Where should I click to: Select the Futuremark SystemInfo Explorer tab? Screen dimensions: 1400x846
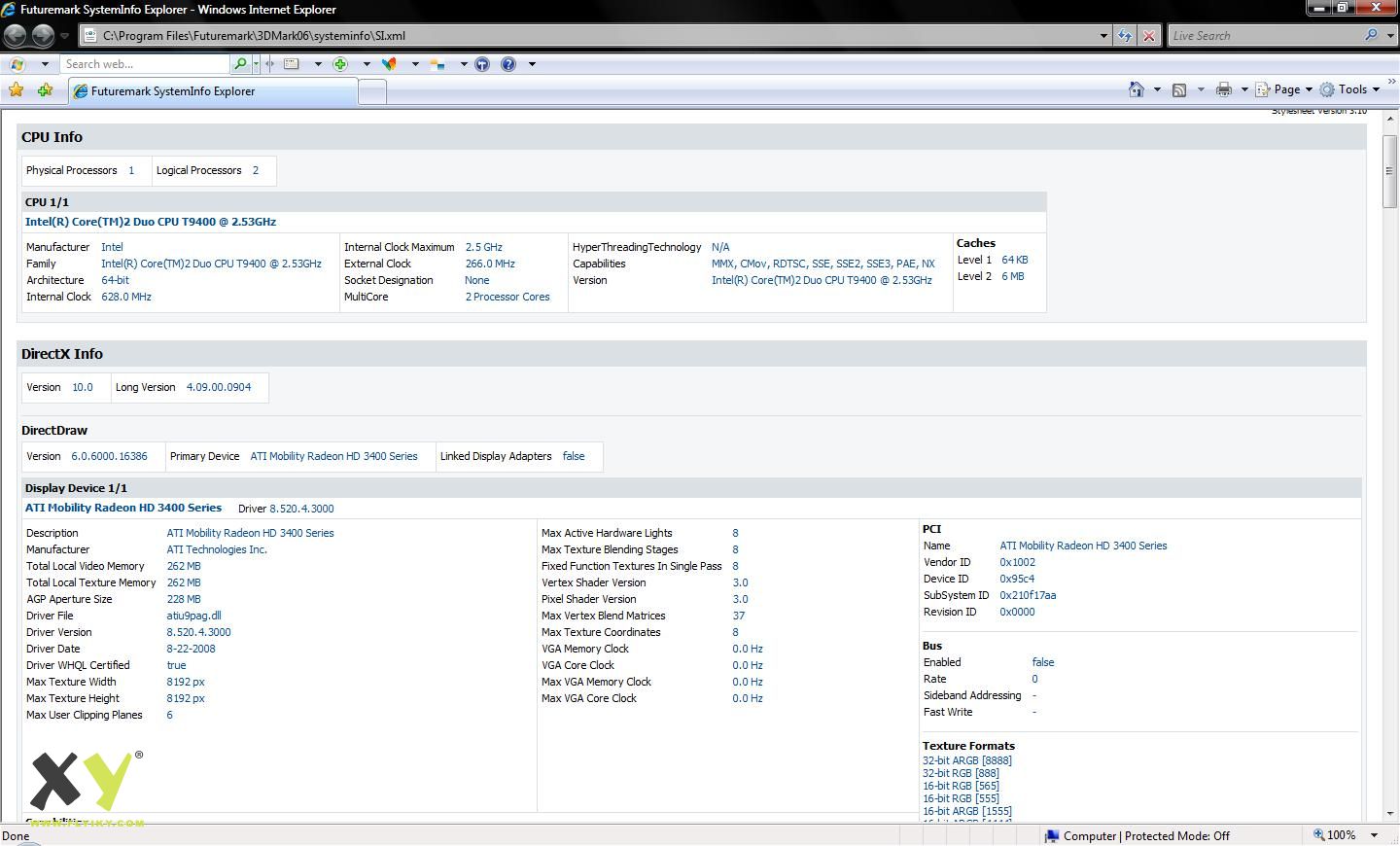coord(214,91)
